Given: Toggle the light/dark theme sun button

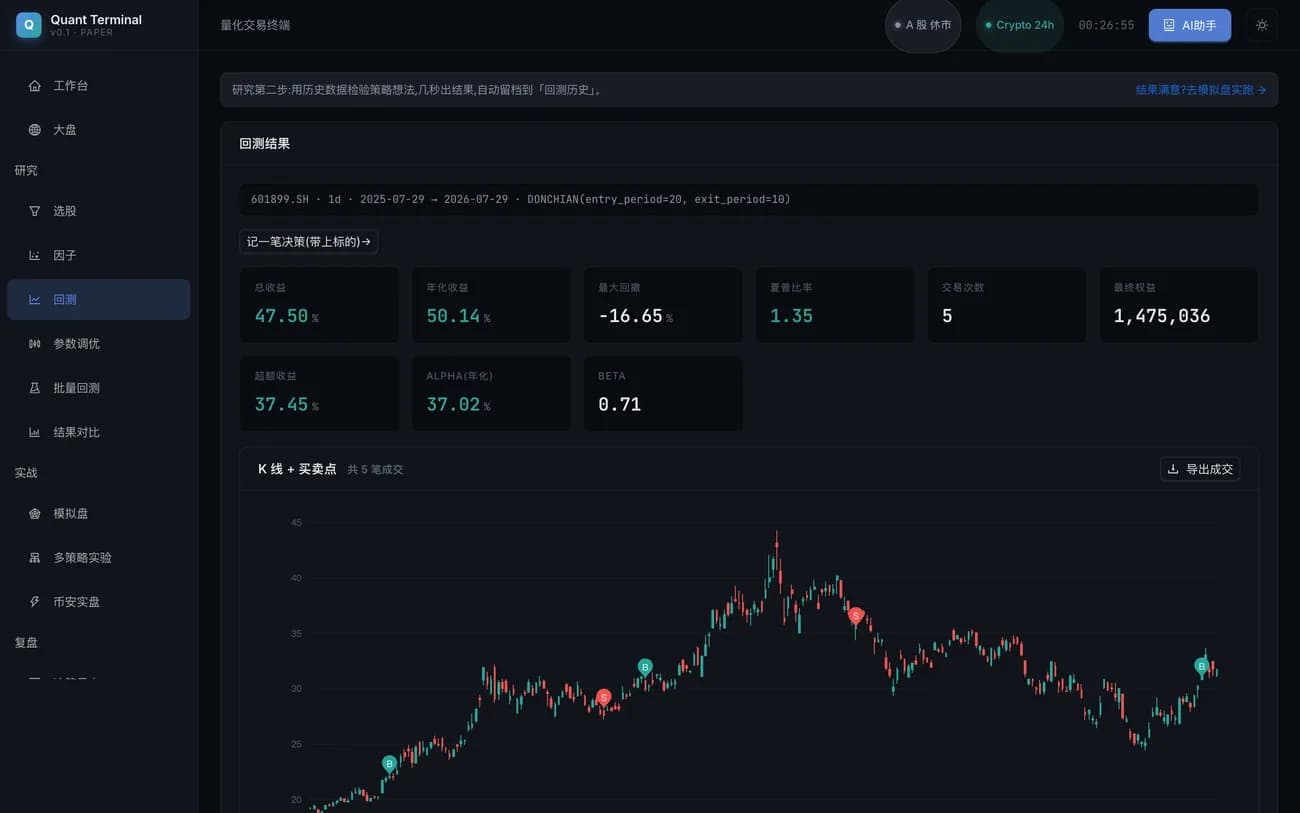Looking at the screenshot, I should click(1262, 25).
